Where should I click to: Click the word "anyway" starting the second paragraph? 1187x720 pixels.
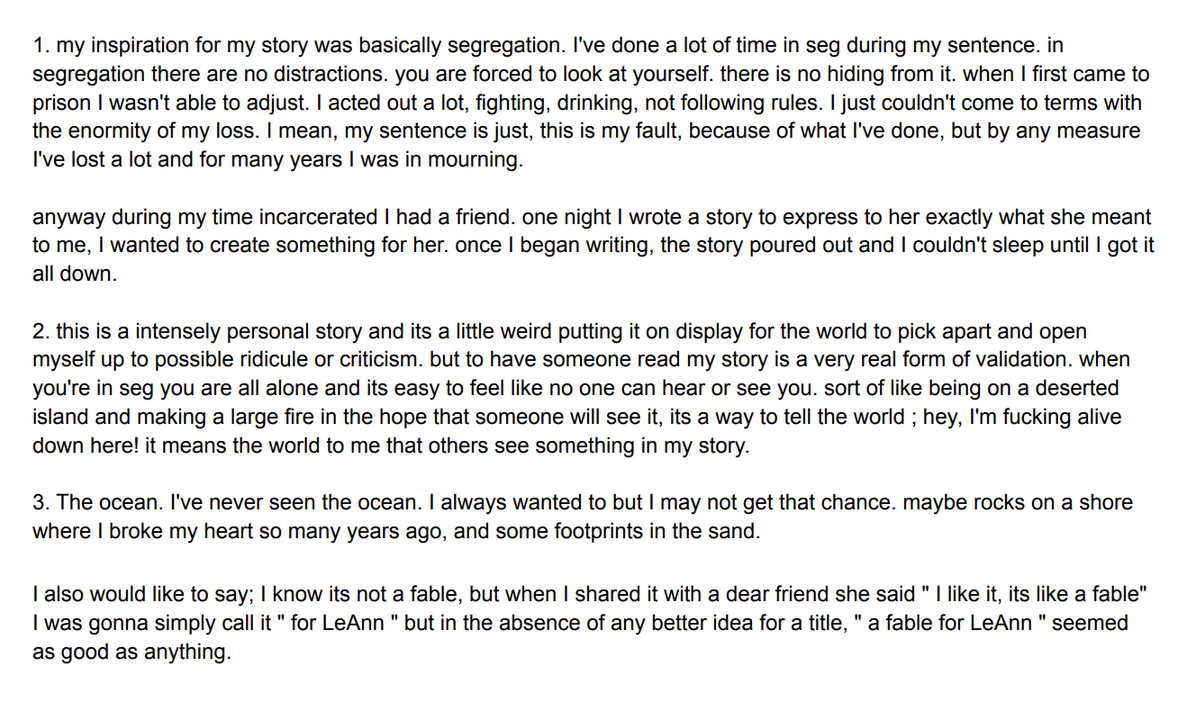[69, 217]
